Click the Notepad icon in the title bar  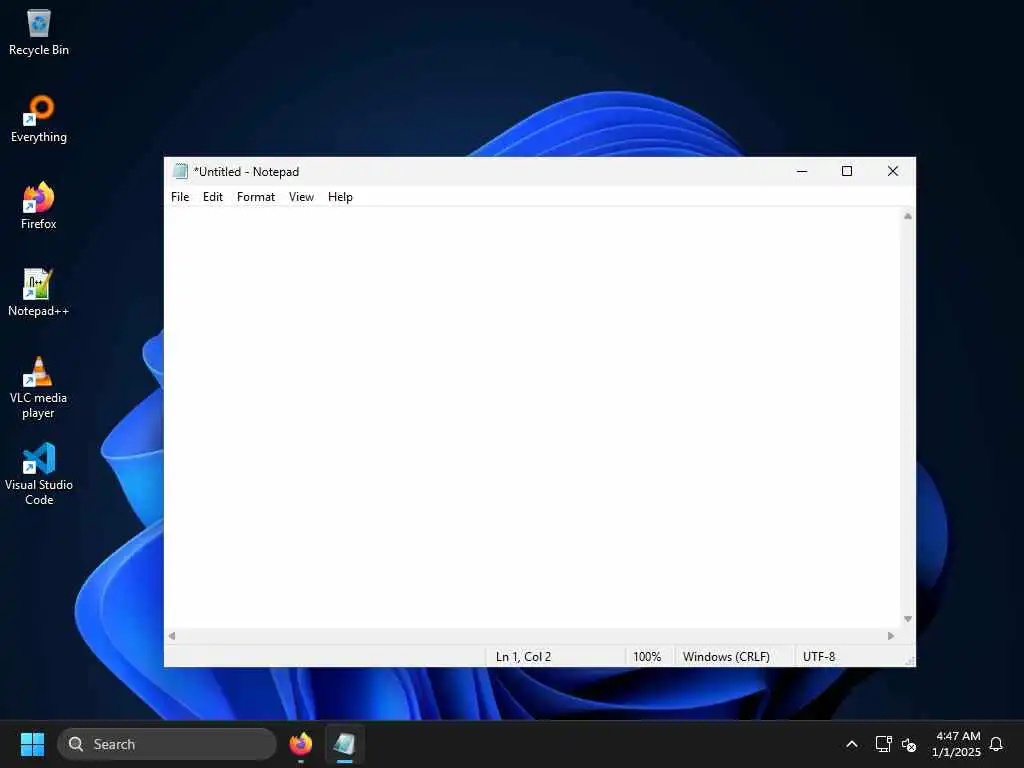[180, 171]
